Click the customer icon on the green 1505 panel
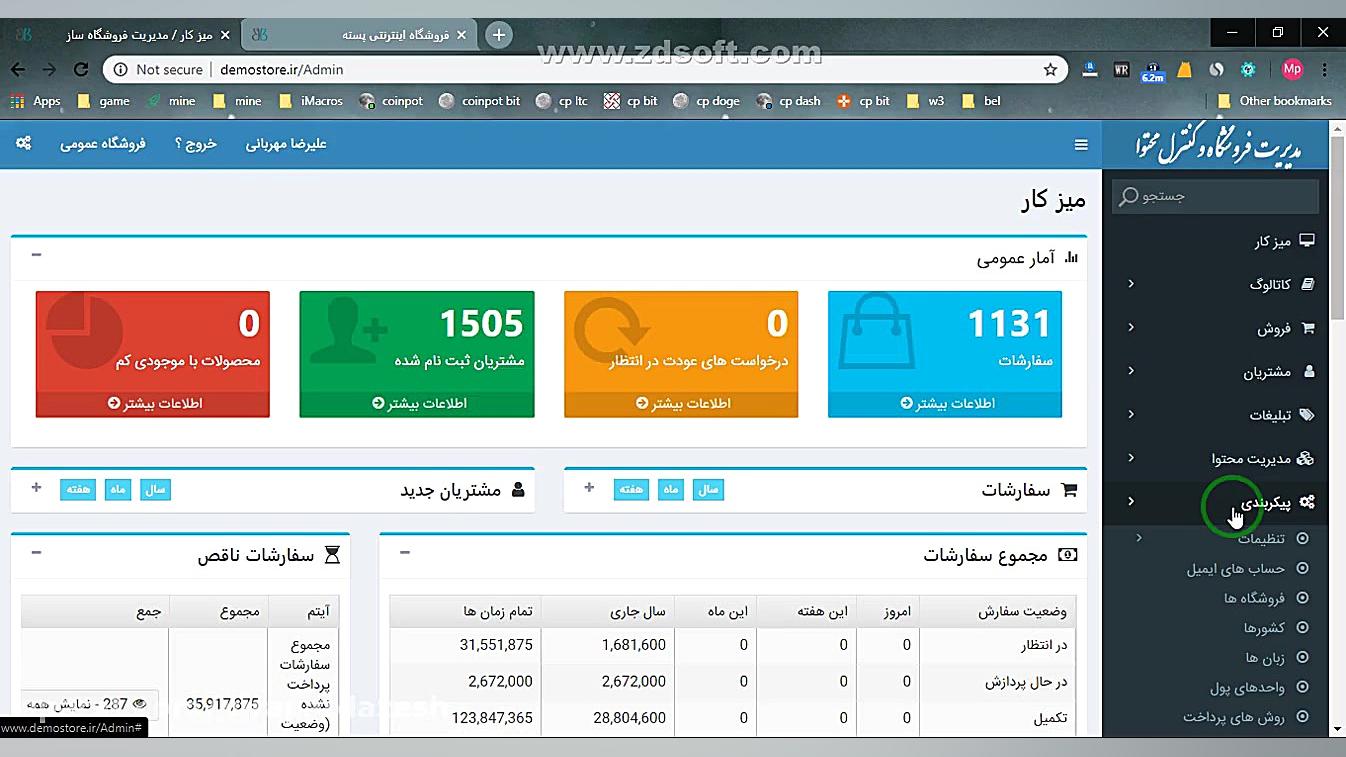Viewport: 1346px width, 757px height. [345, 332]
